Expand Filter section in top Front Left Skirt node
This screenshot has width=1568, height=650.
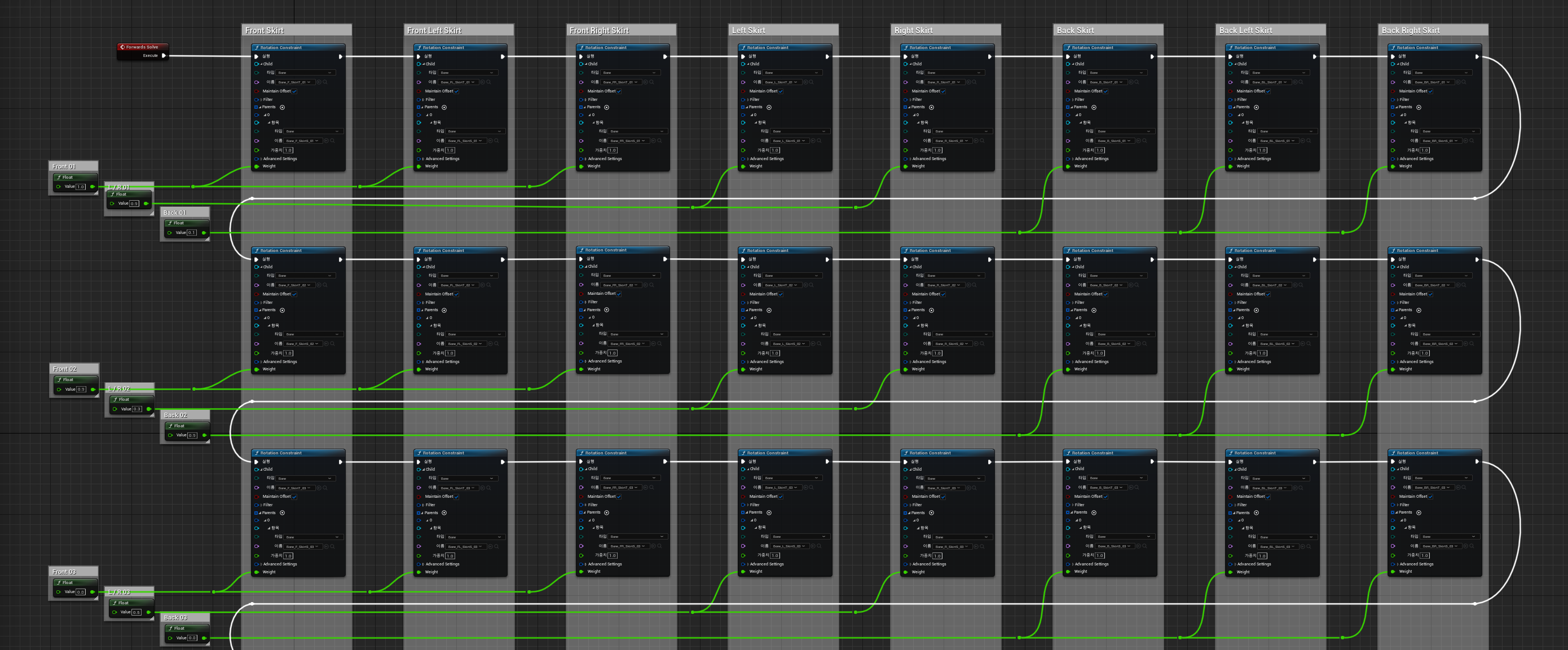(423, 99)
